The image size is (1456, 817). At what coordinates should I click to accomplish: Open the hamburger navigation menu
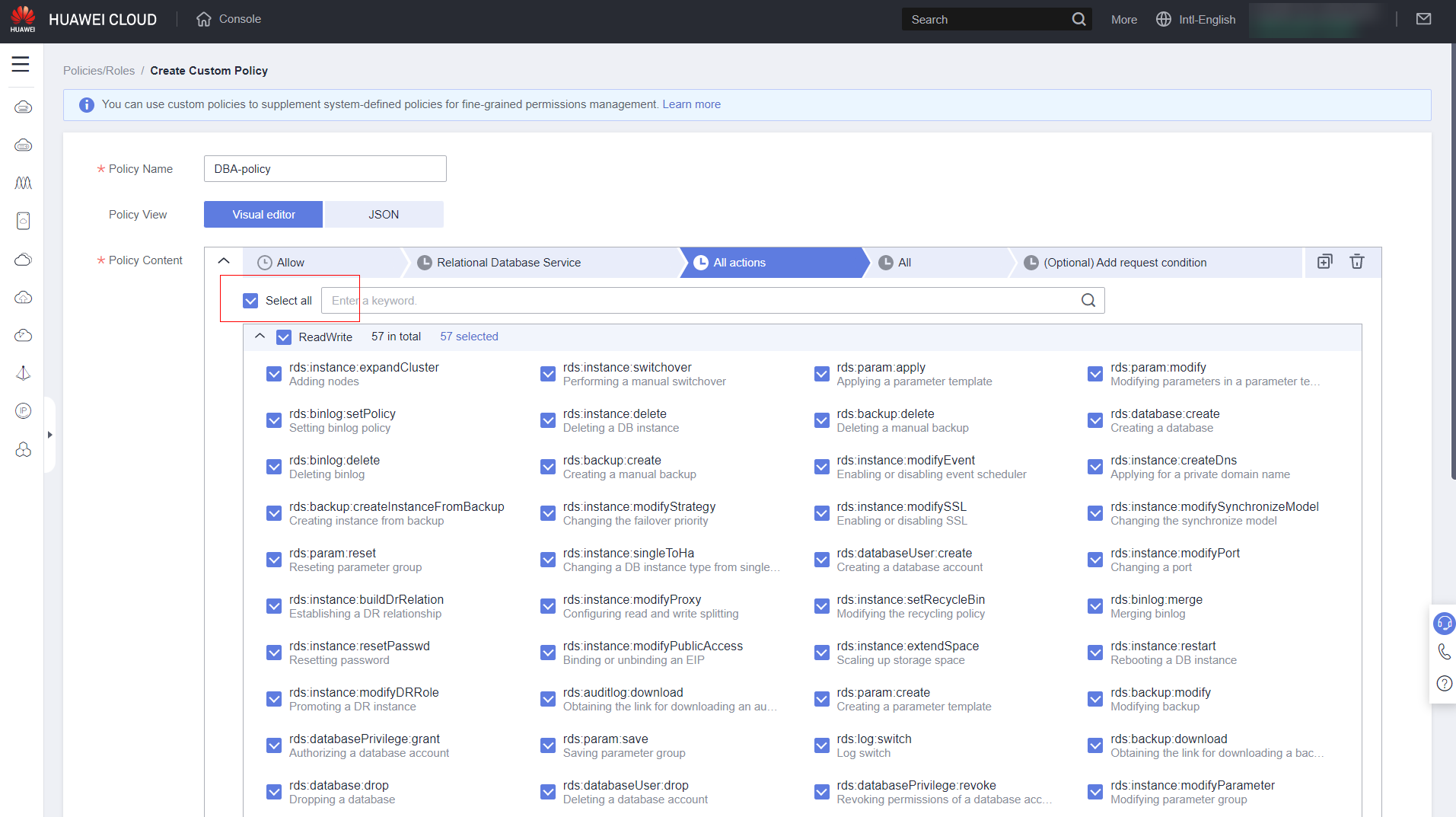(21, 65)
